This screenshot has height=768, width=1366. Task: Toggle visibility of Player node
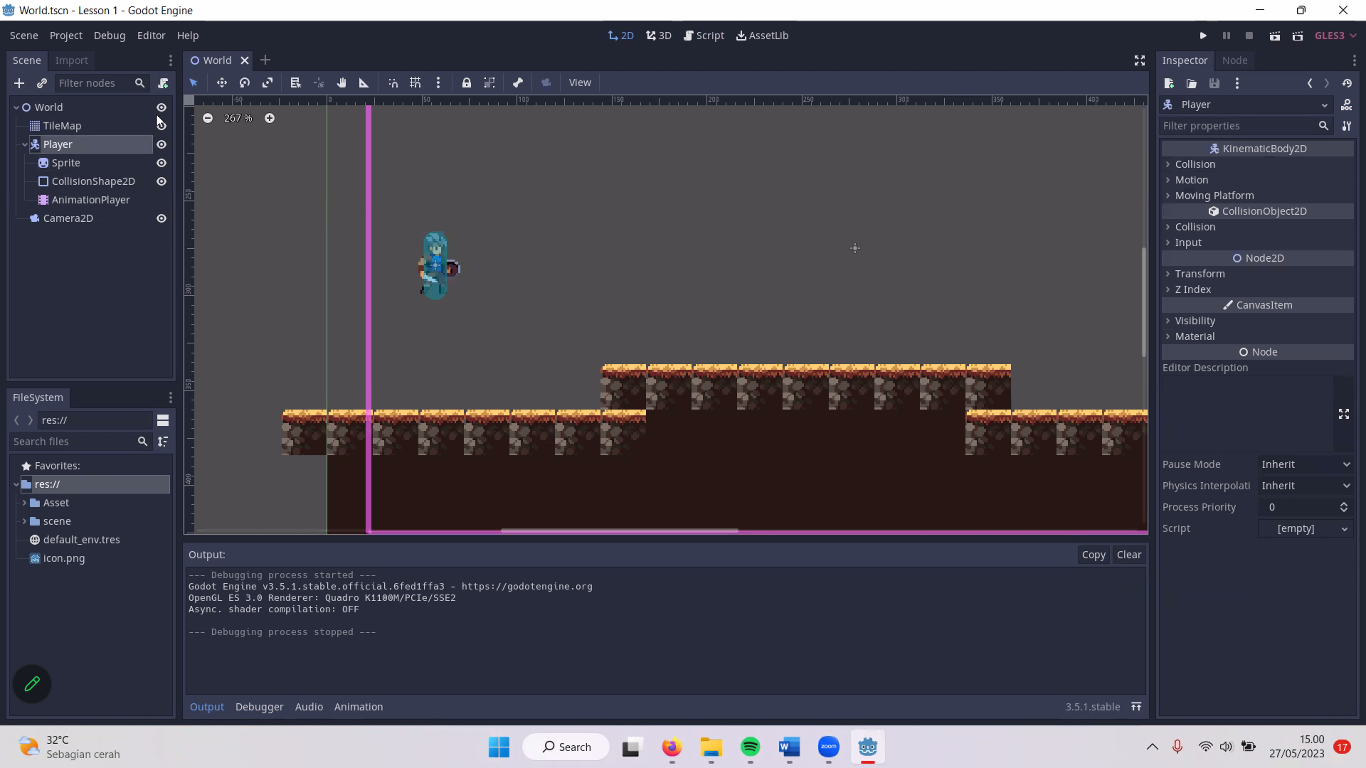161,144
